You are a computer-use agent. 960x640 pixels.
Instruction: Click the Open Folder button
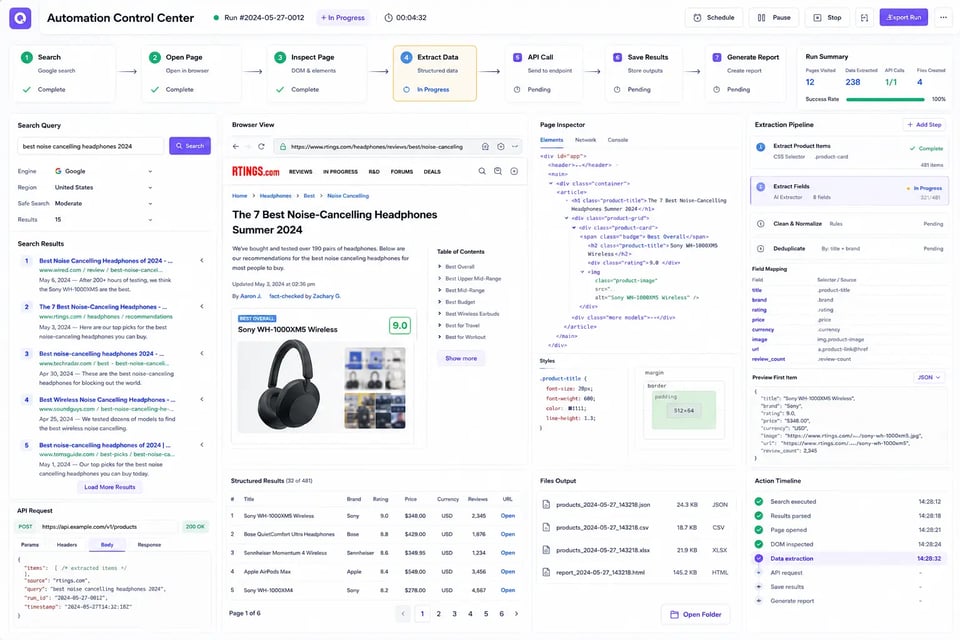(696, 614)
